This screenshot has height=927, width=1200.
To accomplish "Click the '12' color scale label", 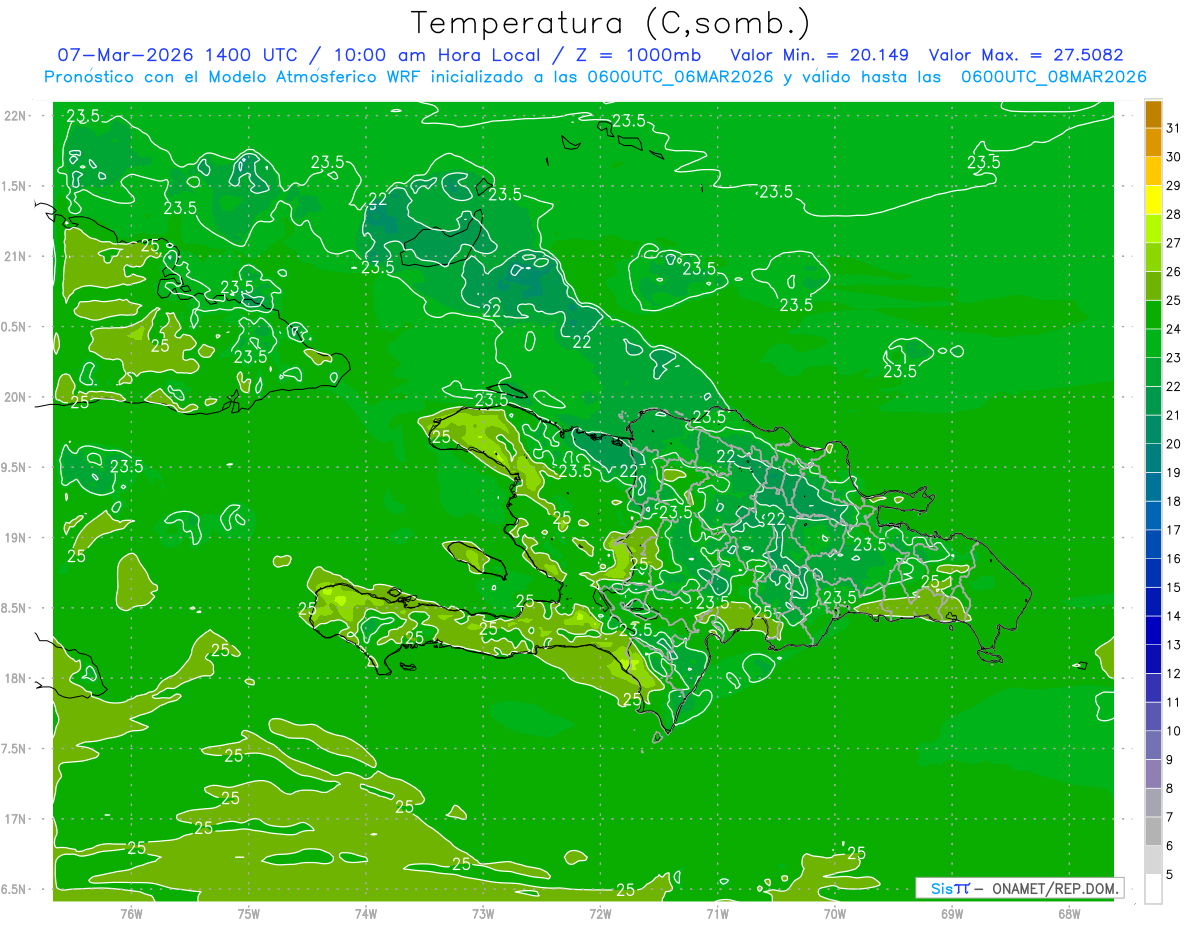I will pyautogui.click(x=1174, y=674).
